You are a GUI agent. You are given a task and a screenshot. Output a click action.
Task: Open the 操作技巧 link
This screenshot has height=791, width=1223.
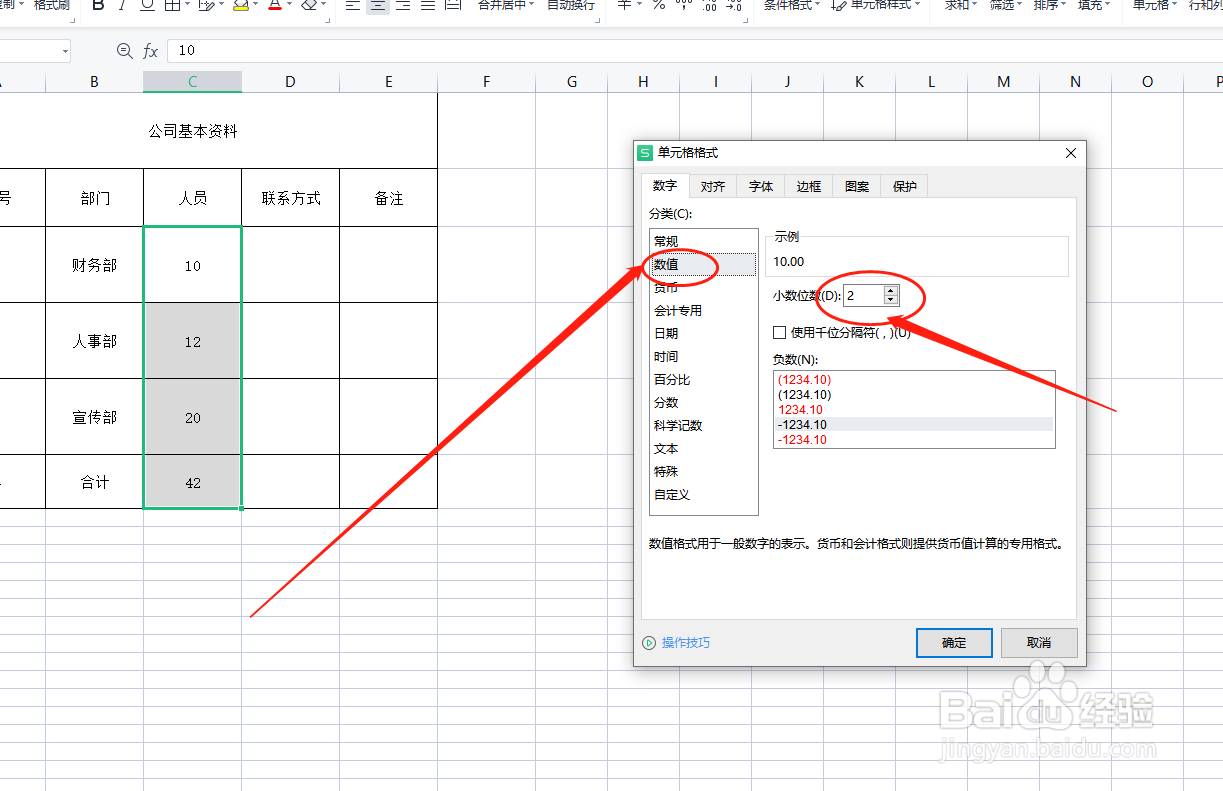[686, 643]
